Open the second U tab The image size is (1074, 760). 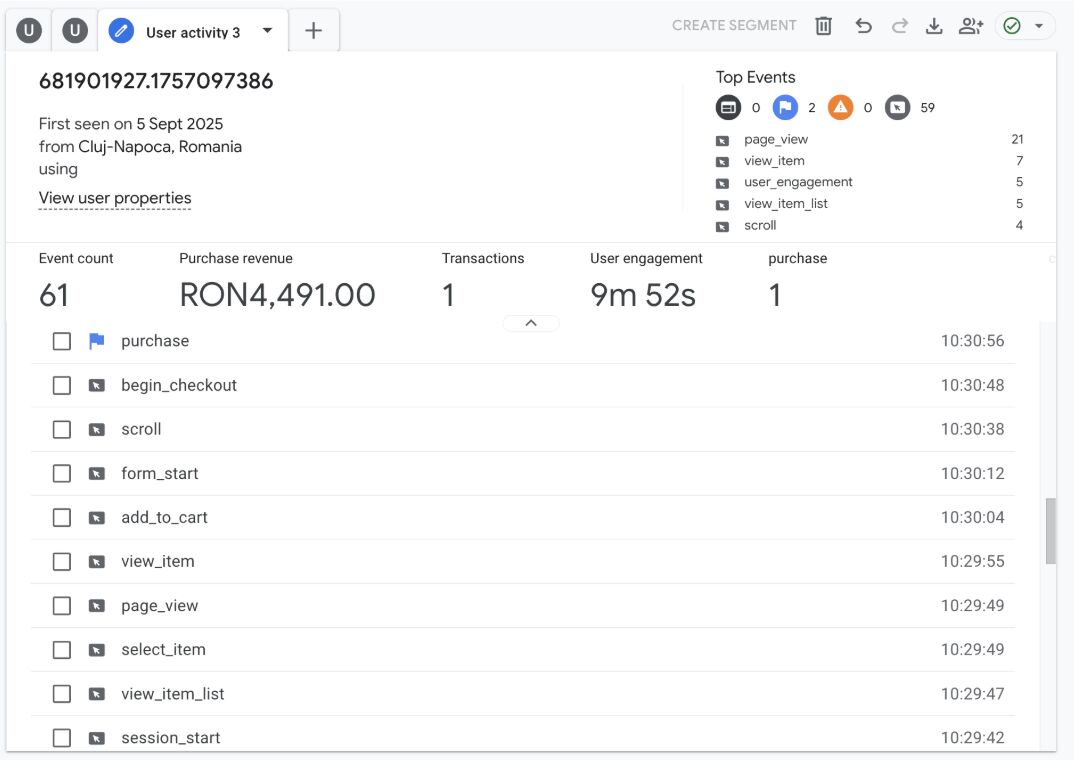tap(75, 31)
